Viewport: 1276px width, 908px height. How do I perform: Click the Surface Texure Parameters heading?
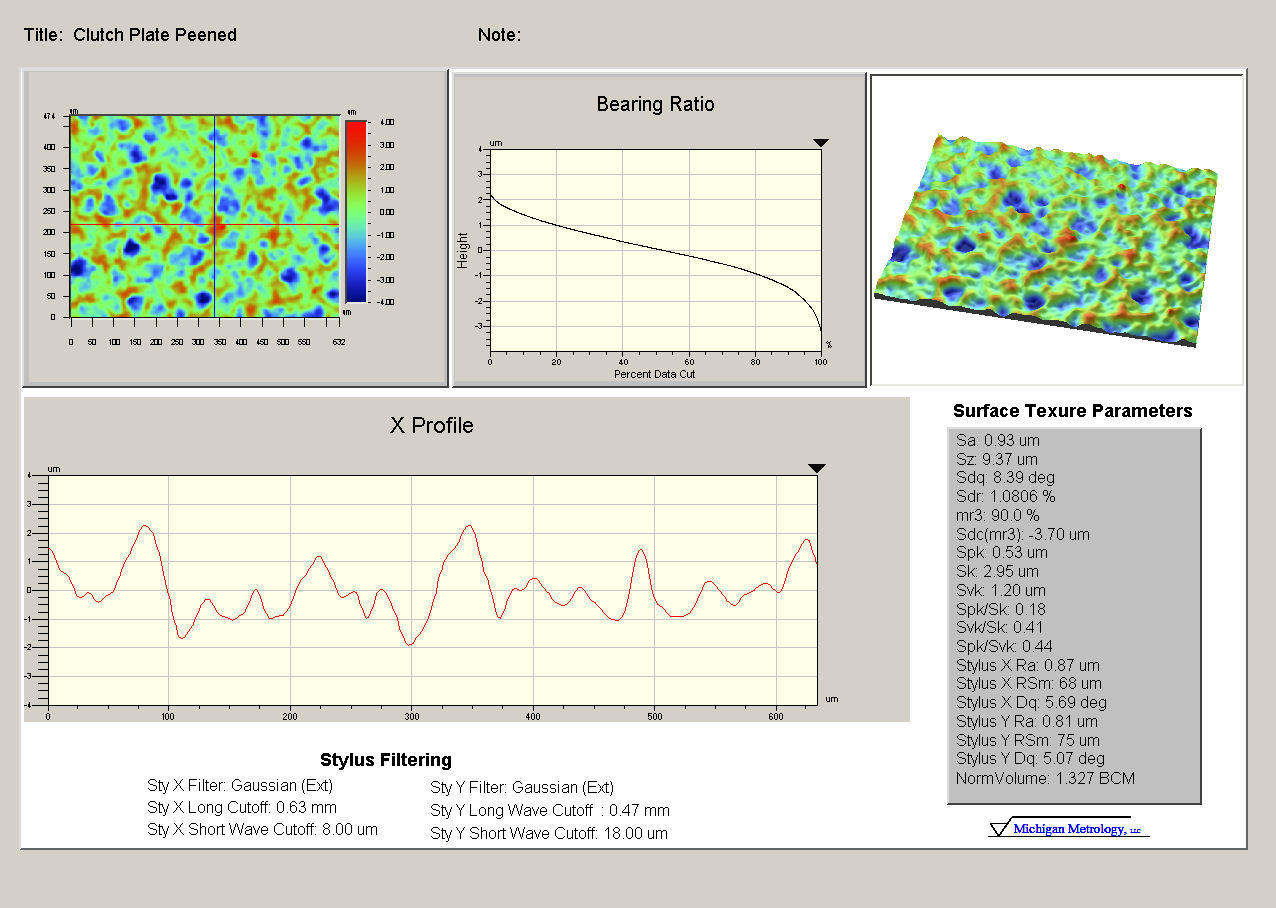click(x=1072, y=411)
